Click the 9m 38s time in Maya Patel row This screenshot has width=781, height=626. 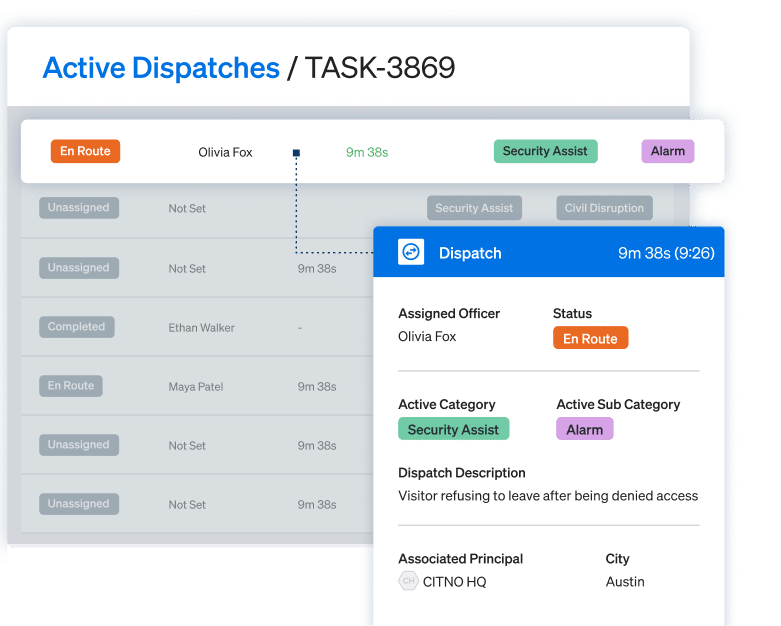point(317,386)
